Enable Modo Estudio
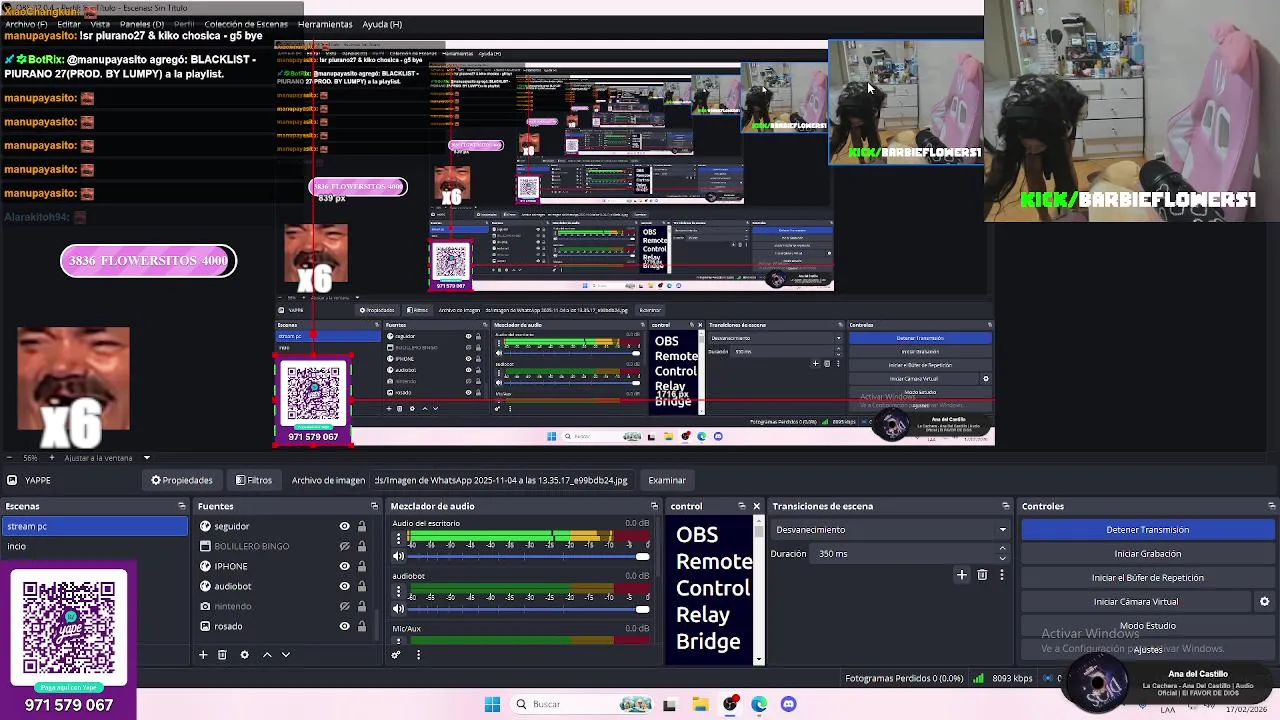 pyautogui.click(x=1147, y=626)
